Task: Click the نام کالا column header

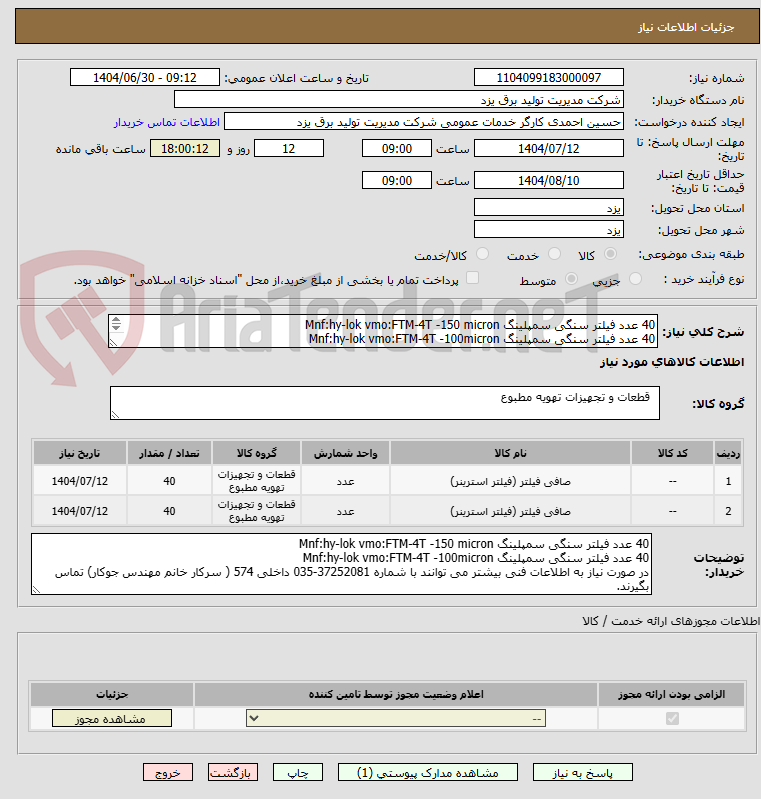Action: tap(510, 453)
